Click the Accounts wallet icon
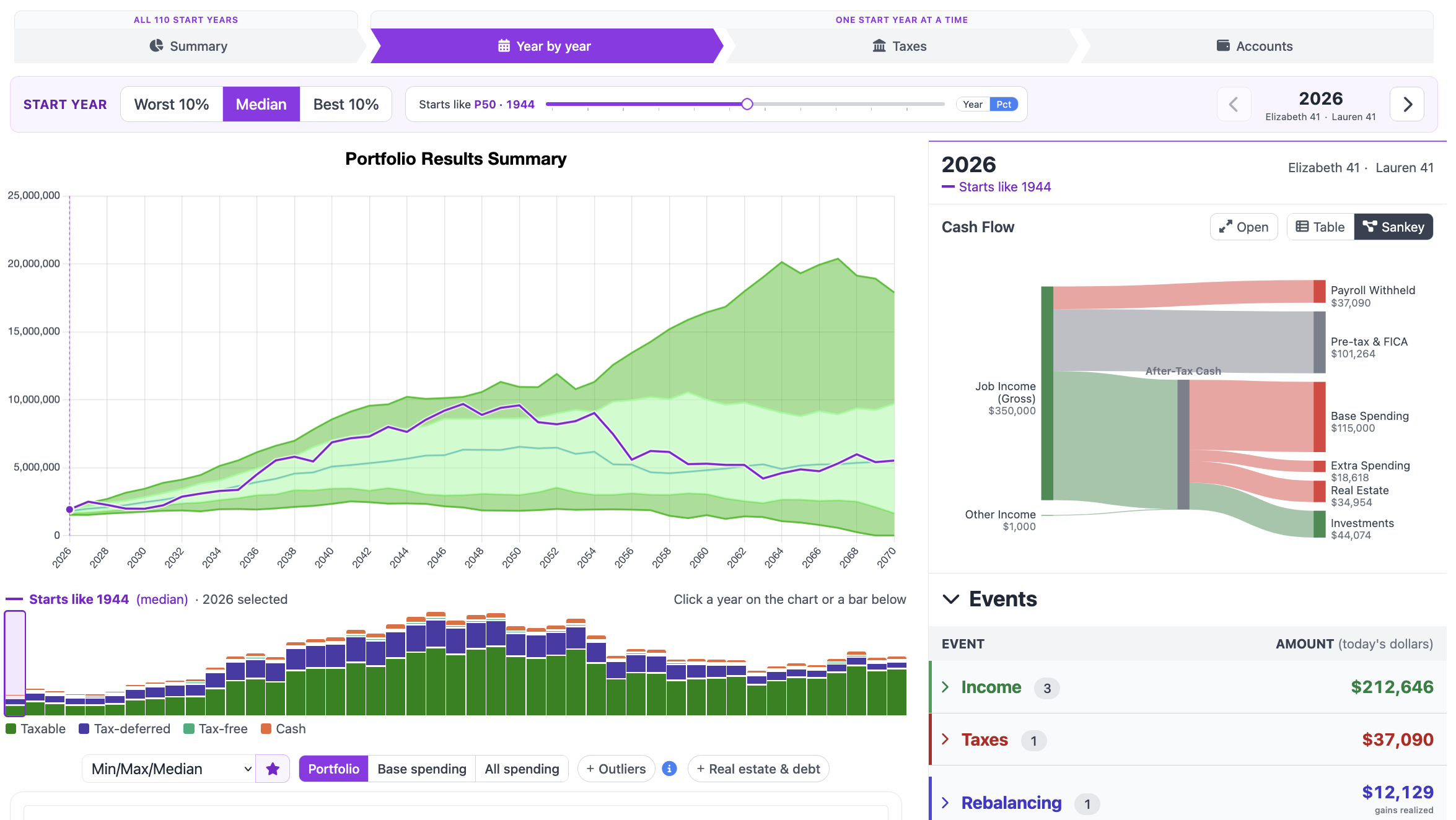Image resolution: width=1456 pixels, height=820 pixels. click(1223, 45)
